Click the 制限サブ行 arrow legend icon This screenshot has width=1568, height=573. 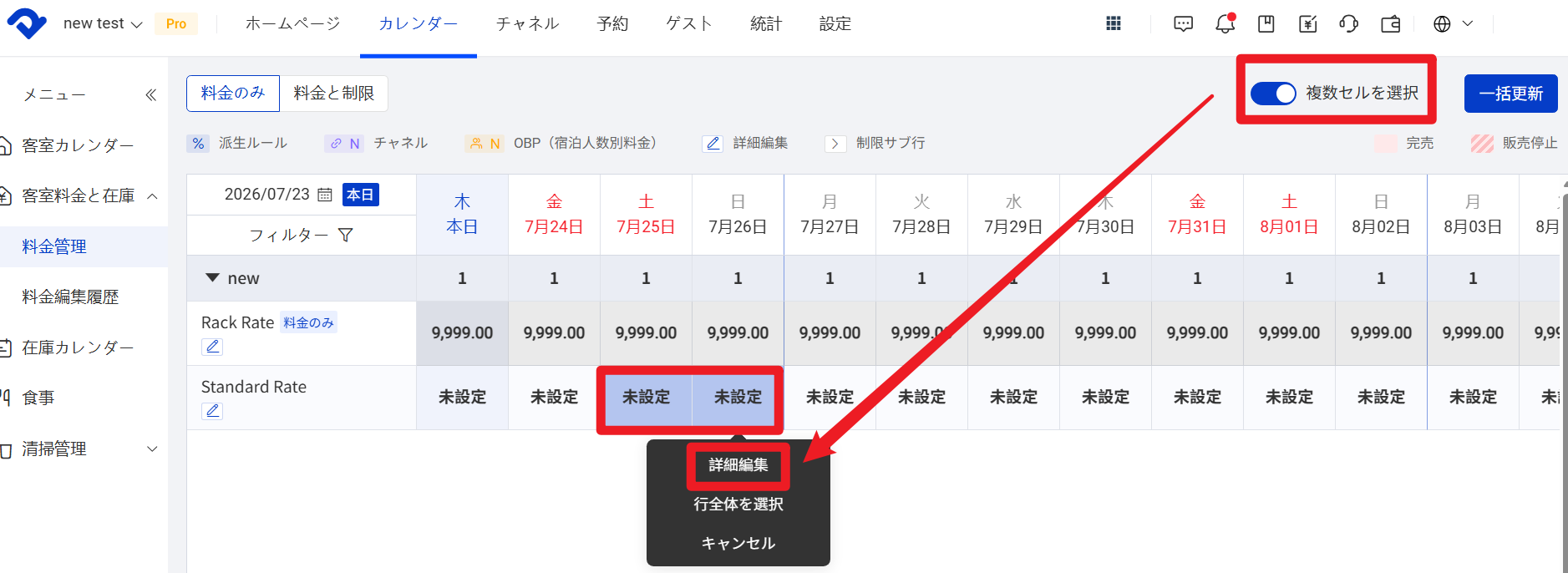point(835,144)
